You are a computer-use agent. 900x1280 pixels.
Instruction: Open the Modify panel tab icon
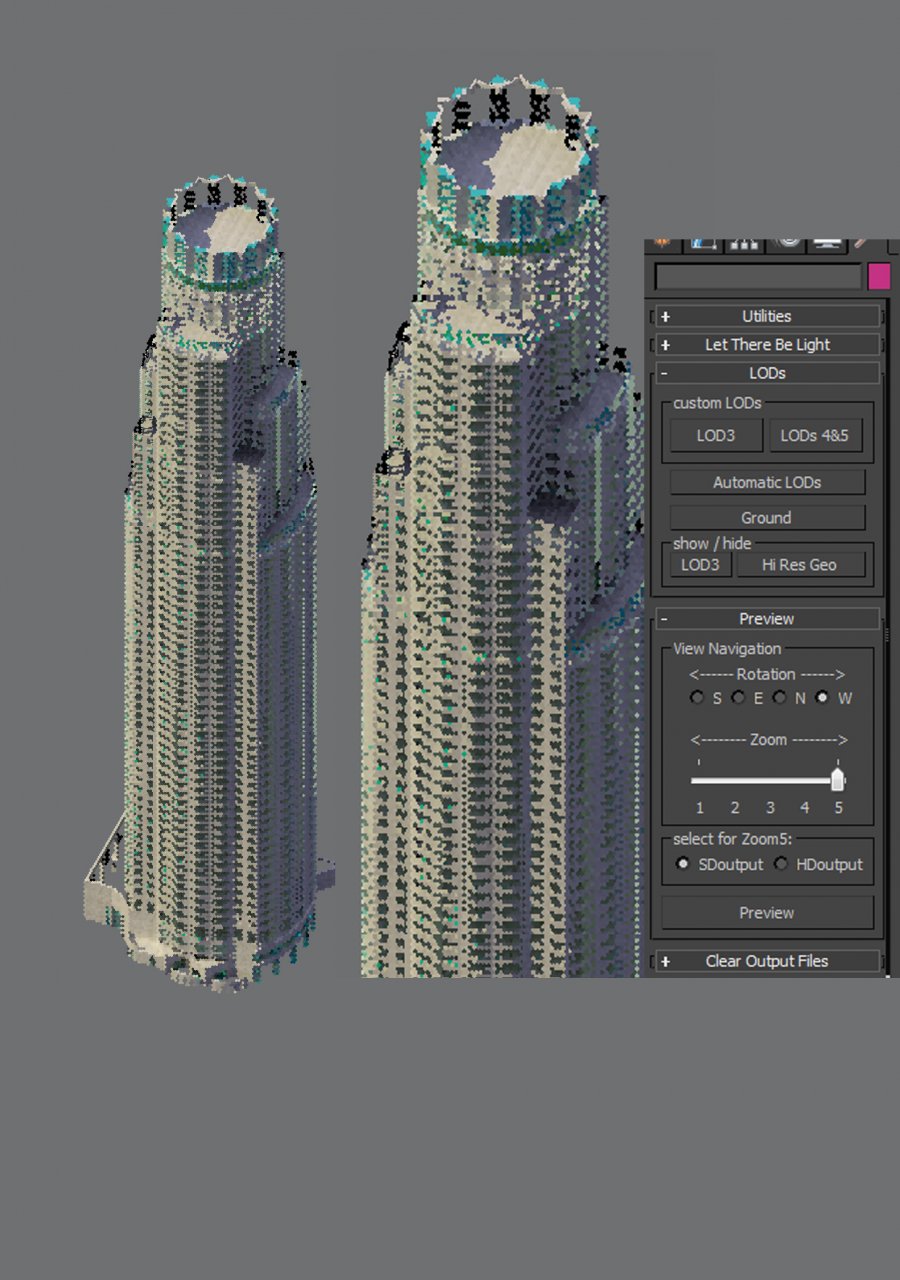pyautogui.click(x=703, y=243)
